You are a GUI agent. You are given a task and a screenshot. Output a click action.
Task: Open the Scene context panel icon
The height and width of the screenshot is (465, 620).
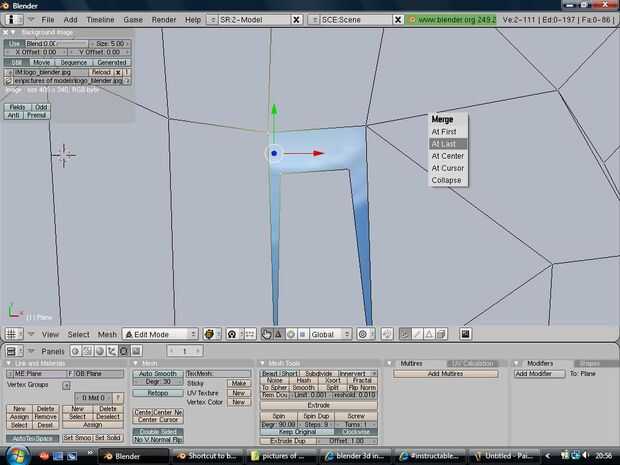(136, 351)
